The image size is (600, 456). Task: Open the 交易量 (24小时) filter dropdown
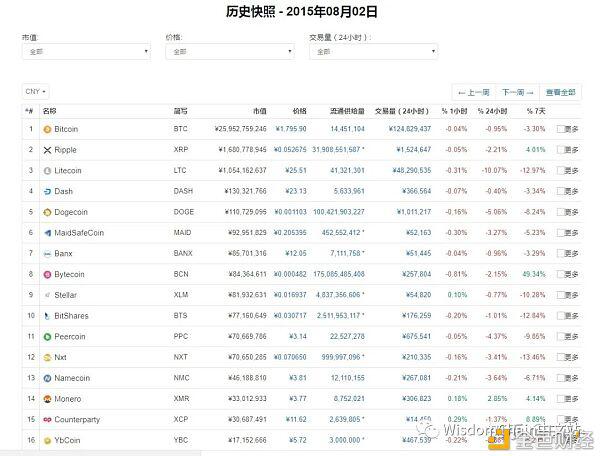click(373, 51)
